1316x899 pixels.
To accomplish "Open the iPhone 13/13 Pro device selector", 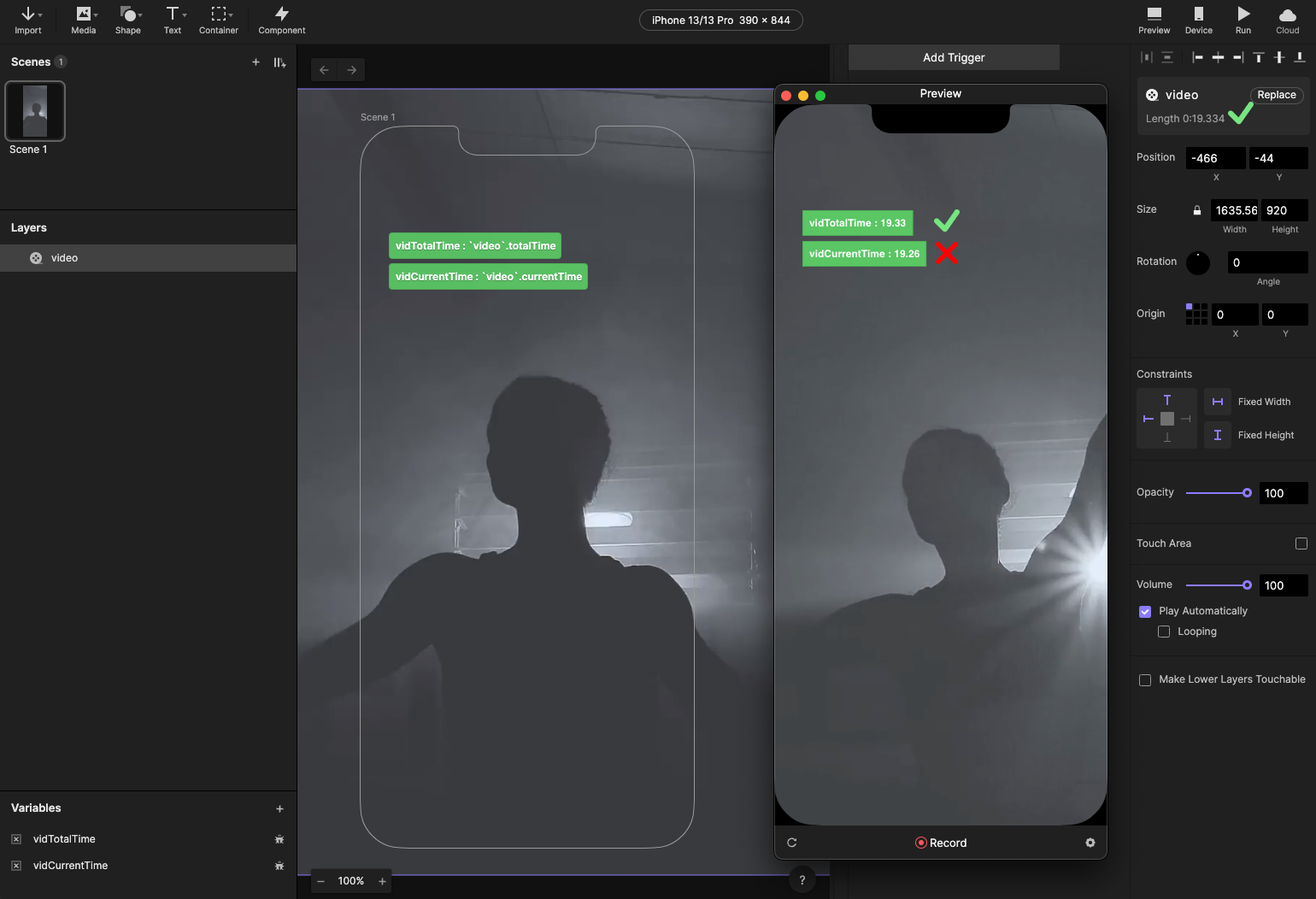I will coord(721,21).
